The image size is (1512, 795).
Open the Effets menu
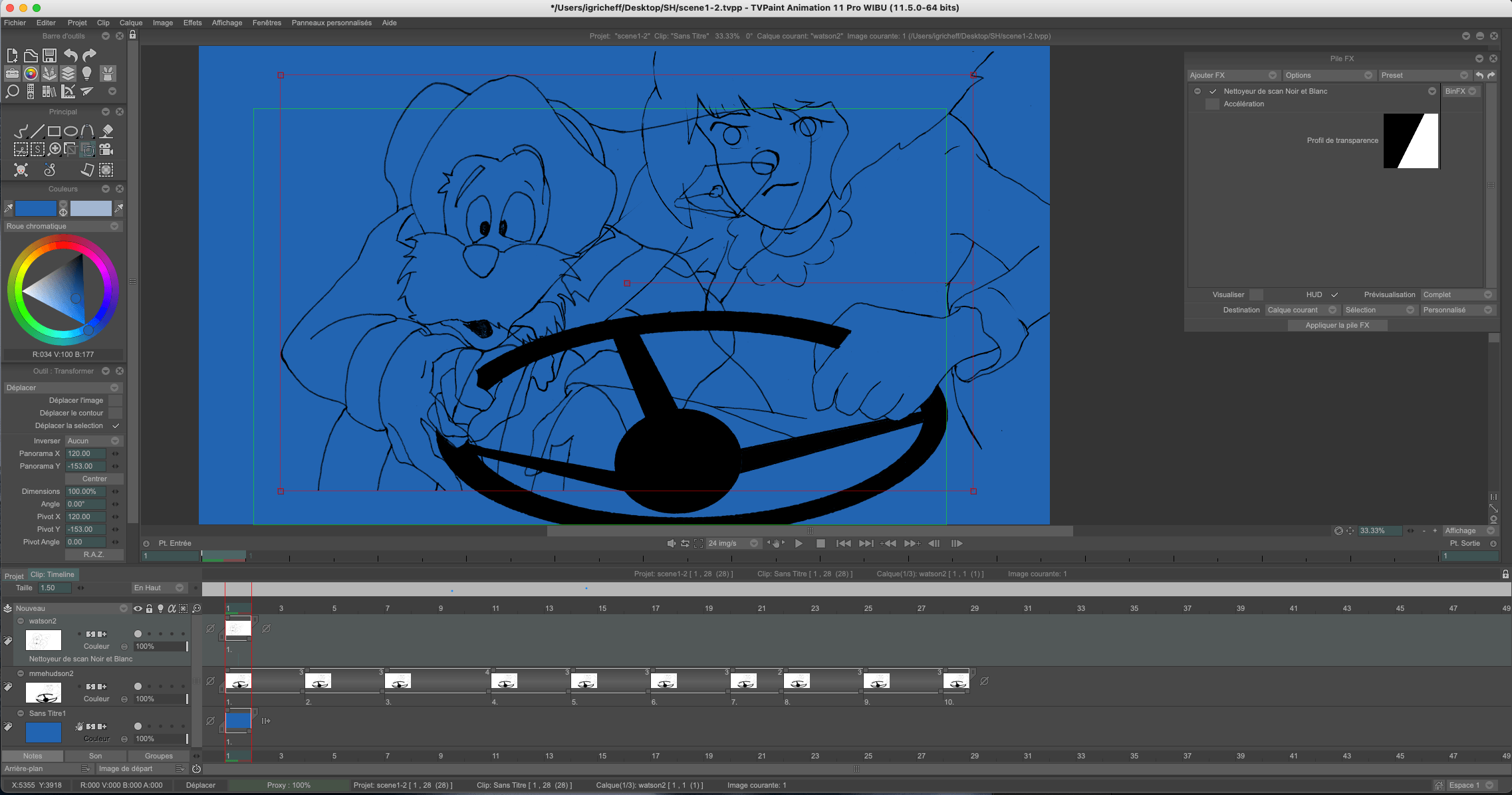point(193,23)
